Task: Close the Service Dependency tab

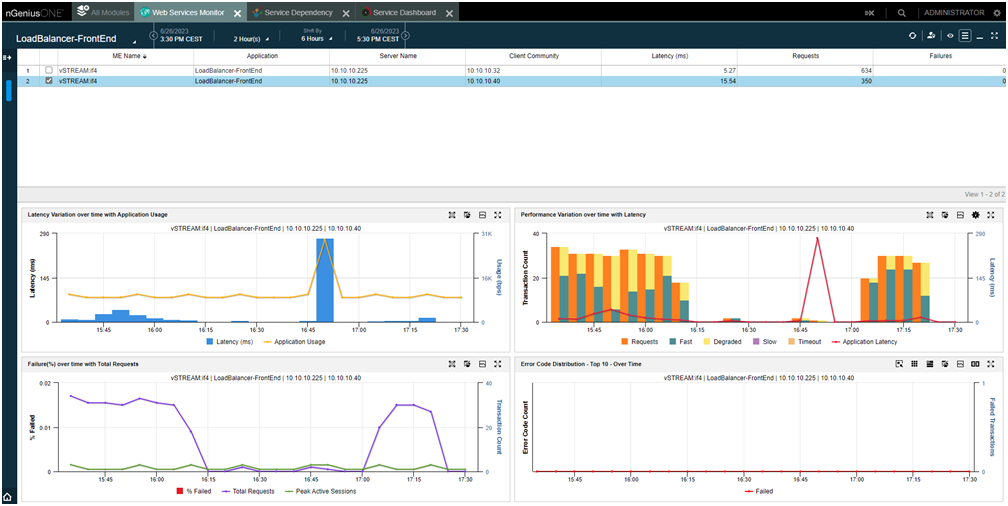Action: [x=346, y=13]
